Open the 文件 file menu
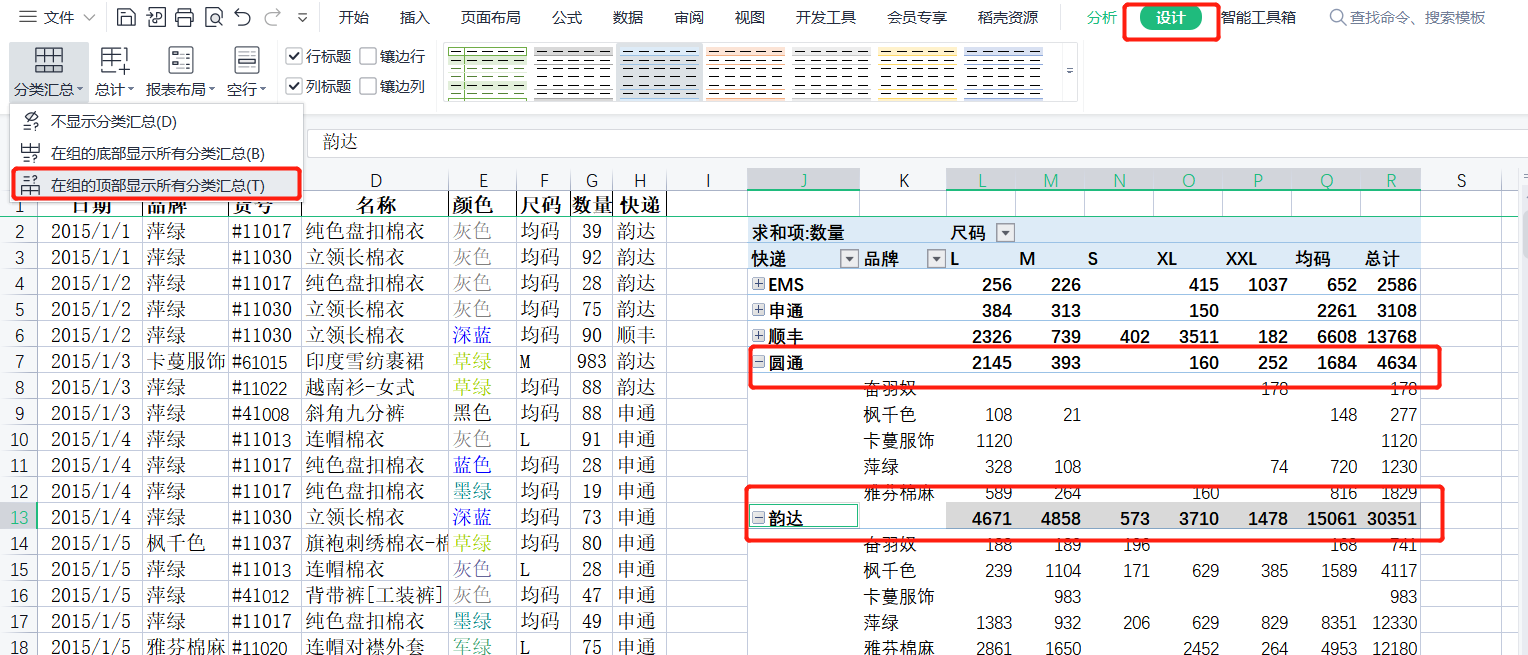The image size is (1528, 655). 59,17
